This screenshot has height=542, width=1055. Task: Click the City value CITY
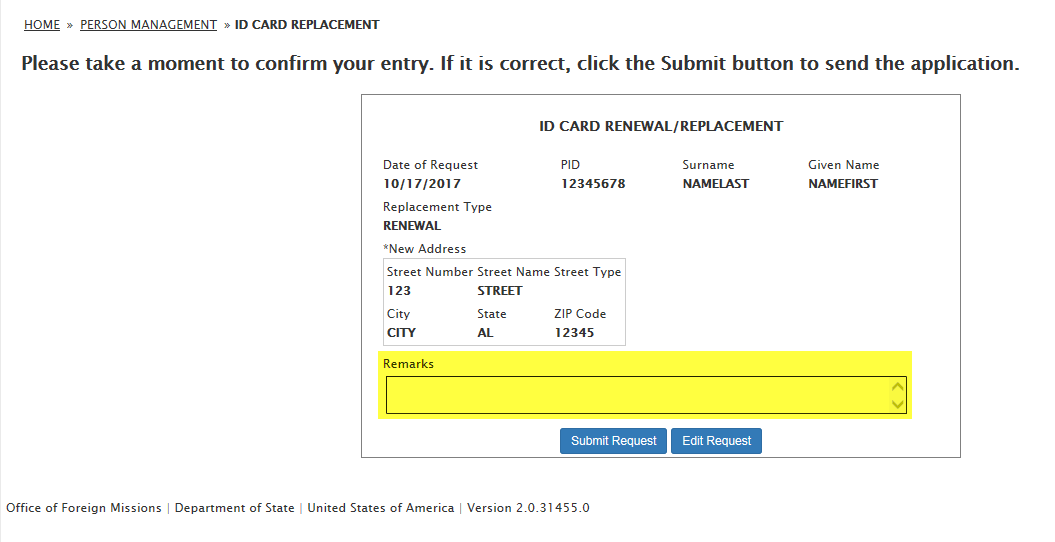point(401,333)
